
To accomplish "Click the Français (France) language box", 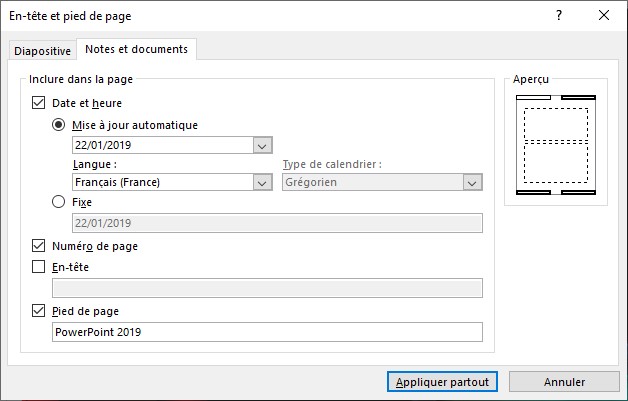I will click(162, 182).
